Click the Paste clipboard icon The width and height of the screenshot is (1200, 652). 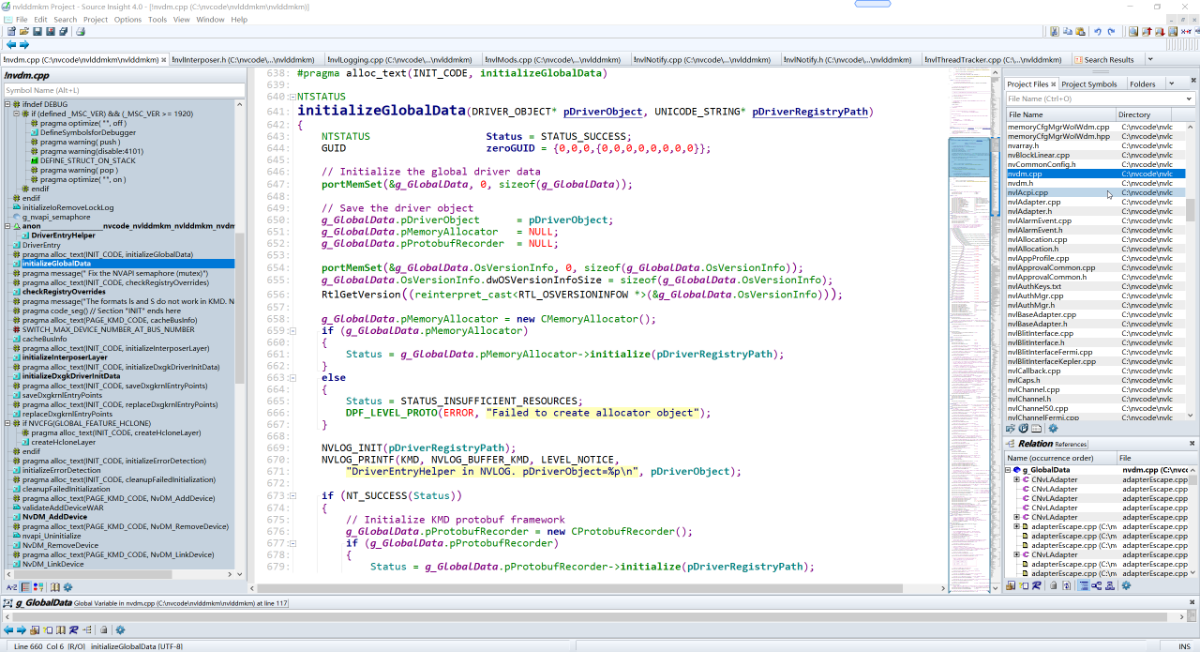(1080, 32)
